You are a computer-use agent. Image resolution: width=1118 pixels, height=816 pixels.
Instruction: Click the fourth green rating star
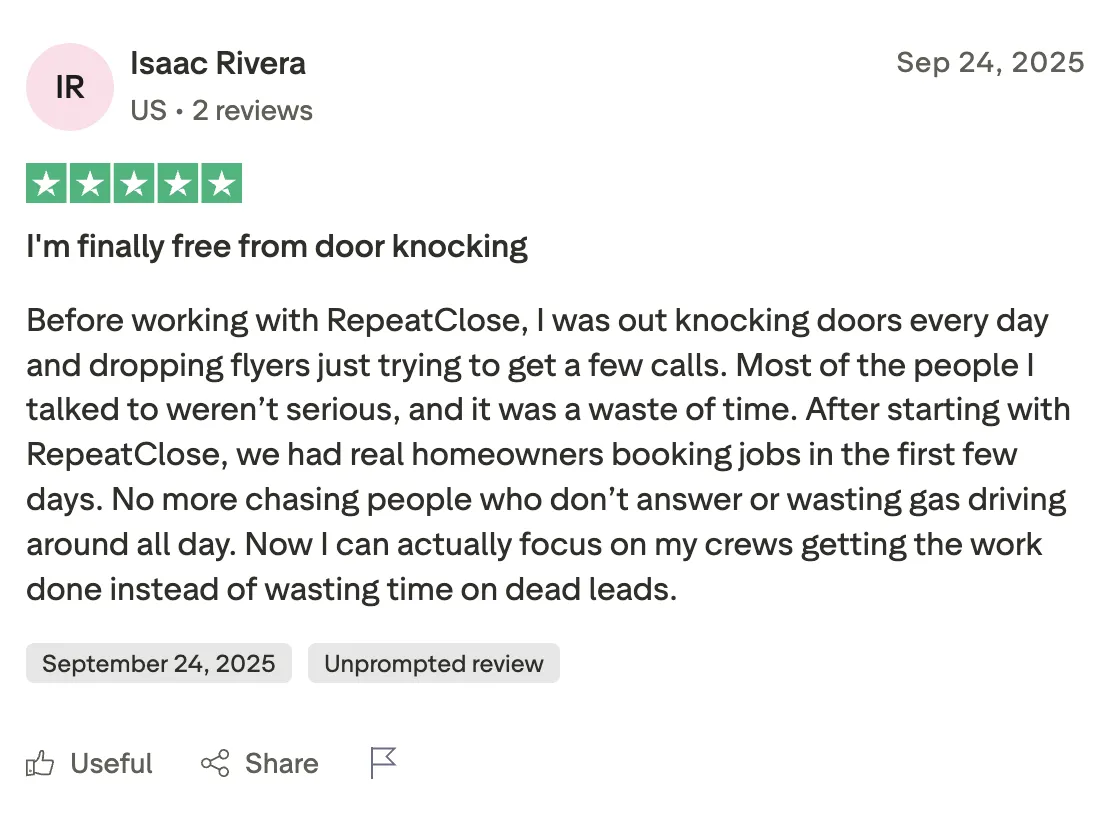[178, 185]
